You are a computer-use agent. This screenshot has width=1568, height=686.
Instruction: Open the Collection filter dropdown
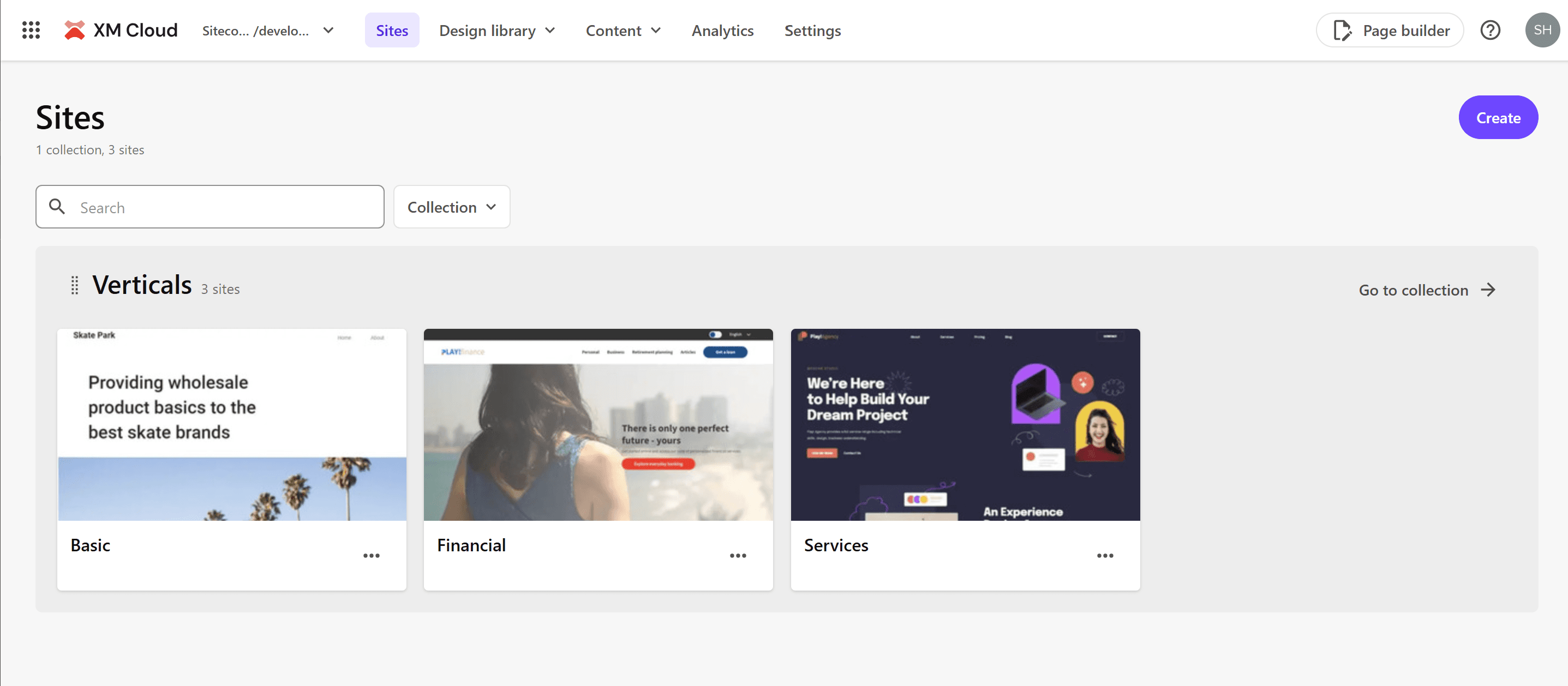point(451,207)
